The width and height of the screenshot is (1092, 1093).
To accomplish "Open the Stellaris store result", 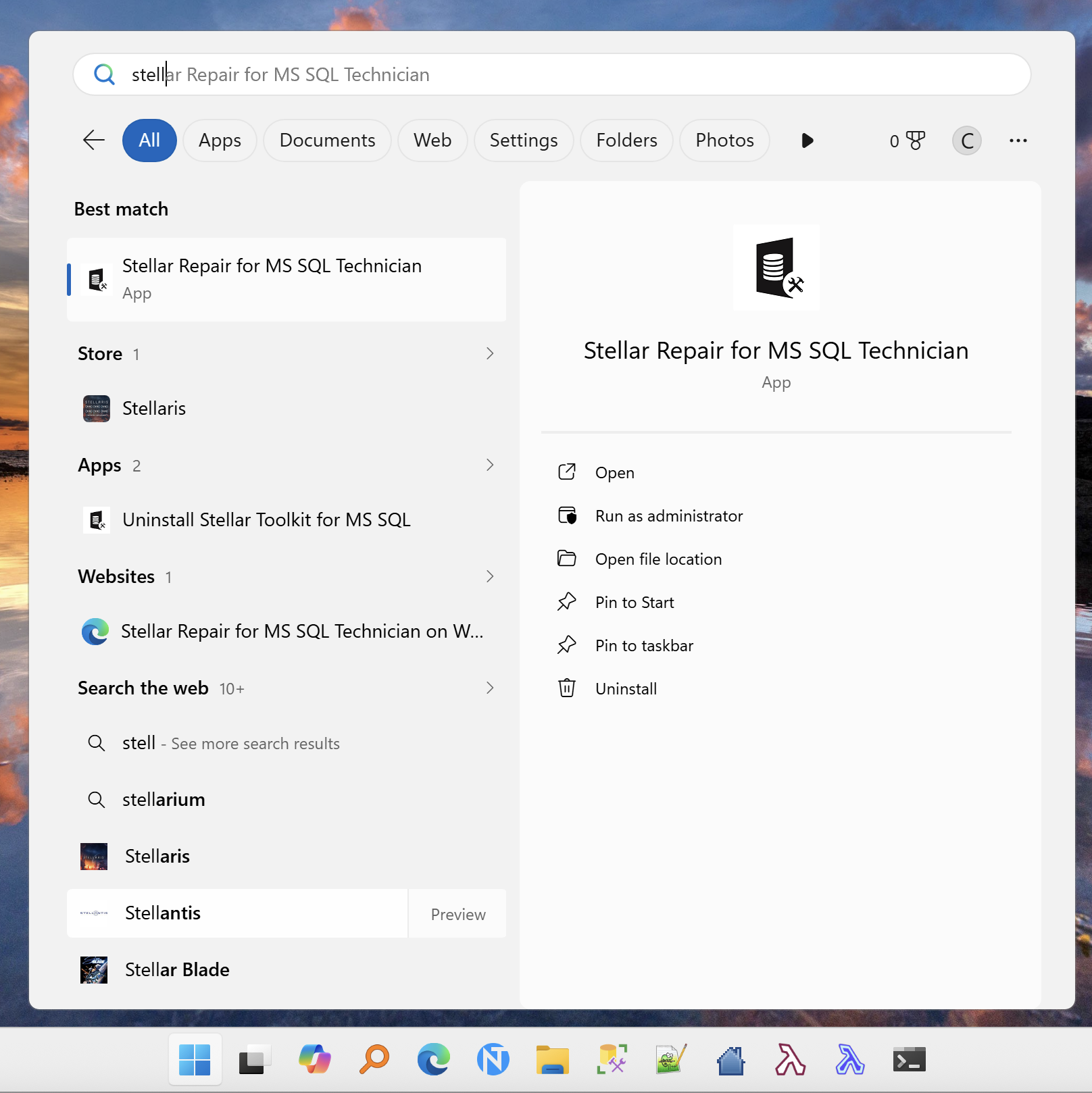I will tap(287, 409).
